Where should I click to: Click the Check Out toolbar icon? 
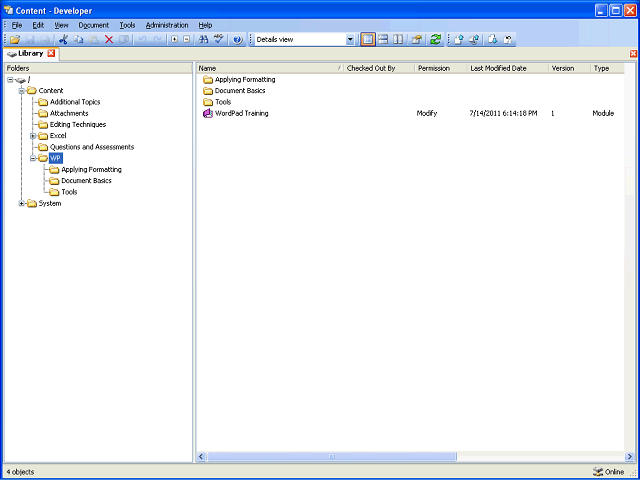coord(493,40)
